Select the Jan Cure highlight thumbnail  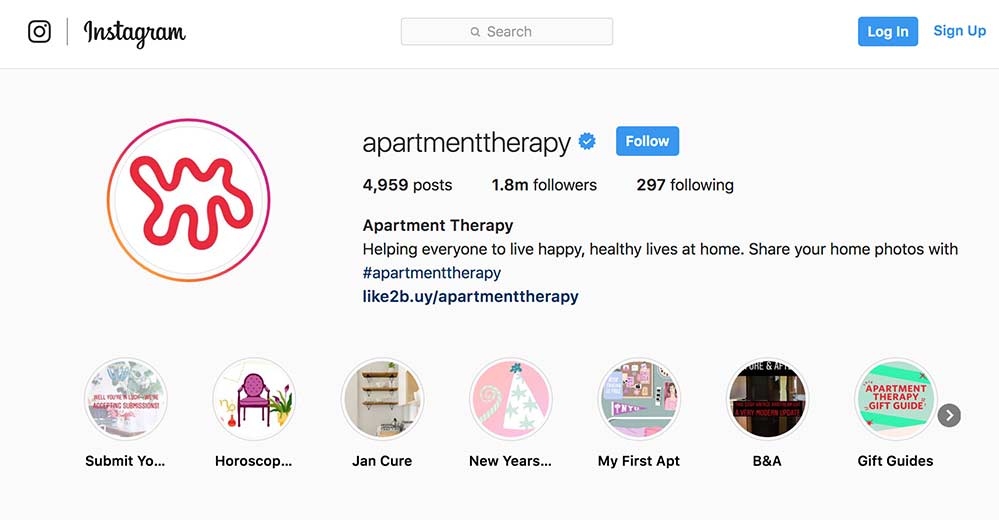click(382, 400)
